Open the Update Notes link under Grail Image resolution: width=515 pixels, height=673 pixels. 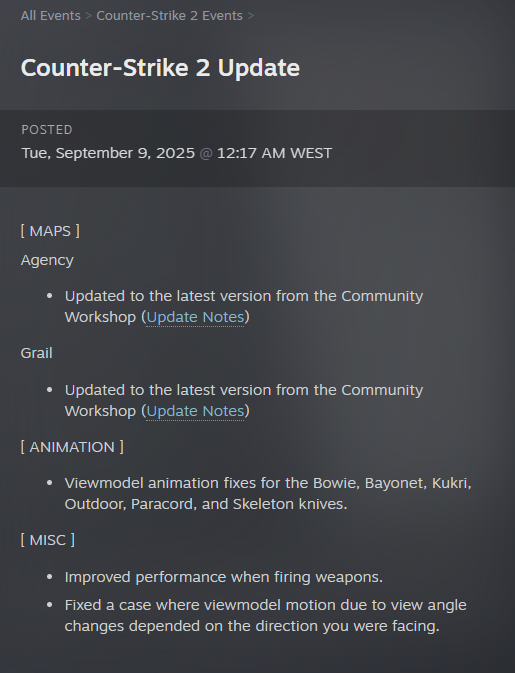tap(195, 411)
